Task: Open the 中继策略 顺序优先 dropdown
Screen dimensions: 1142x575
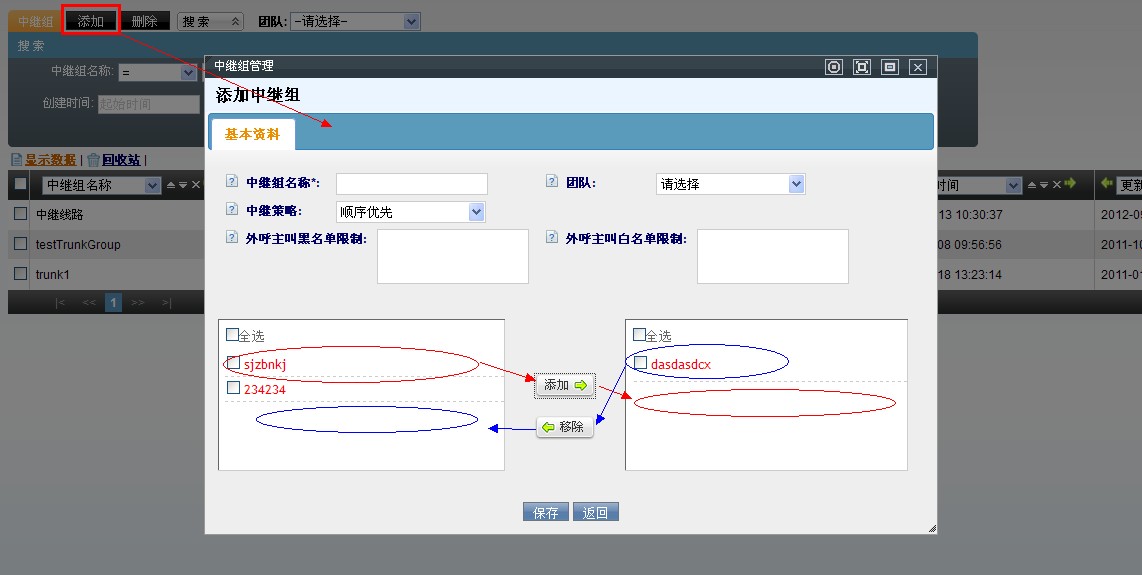Action: point(411,212)
